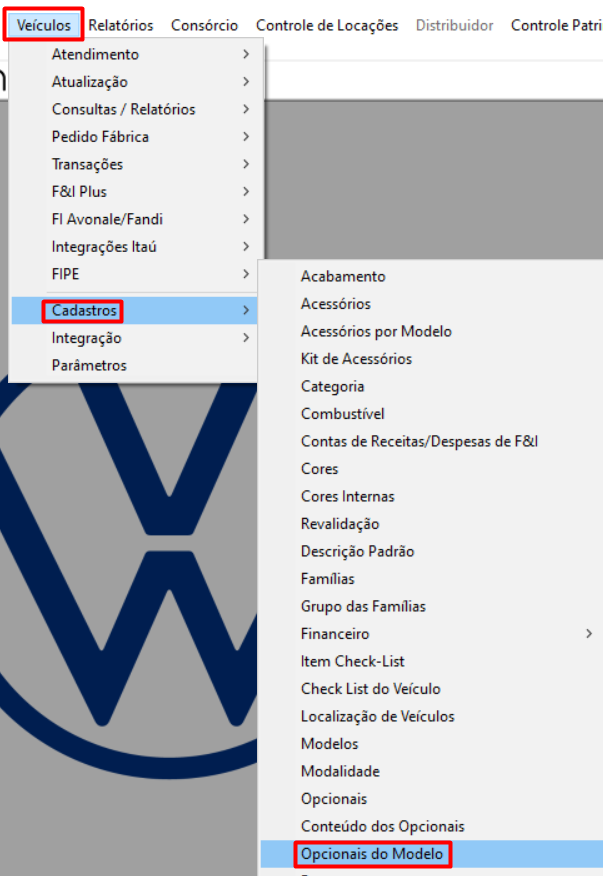Open the Controle Patri menu

(556, 25)
